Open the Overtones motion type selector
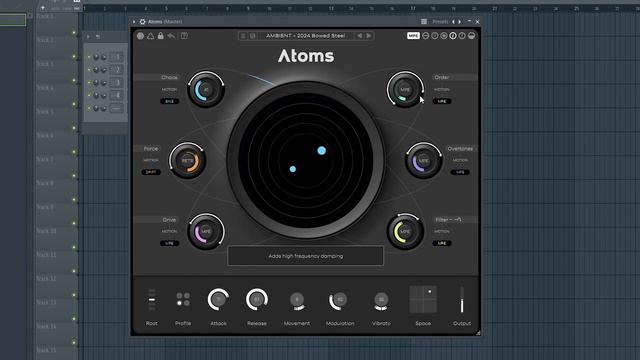Image resolution: width=640 pixels, height=360 pixels. click(460, 172)
